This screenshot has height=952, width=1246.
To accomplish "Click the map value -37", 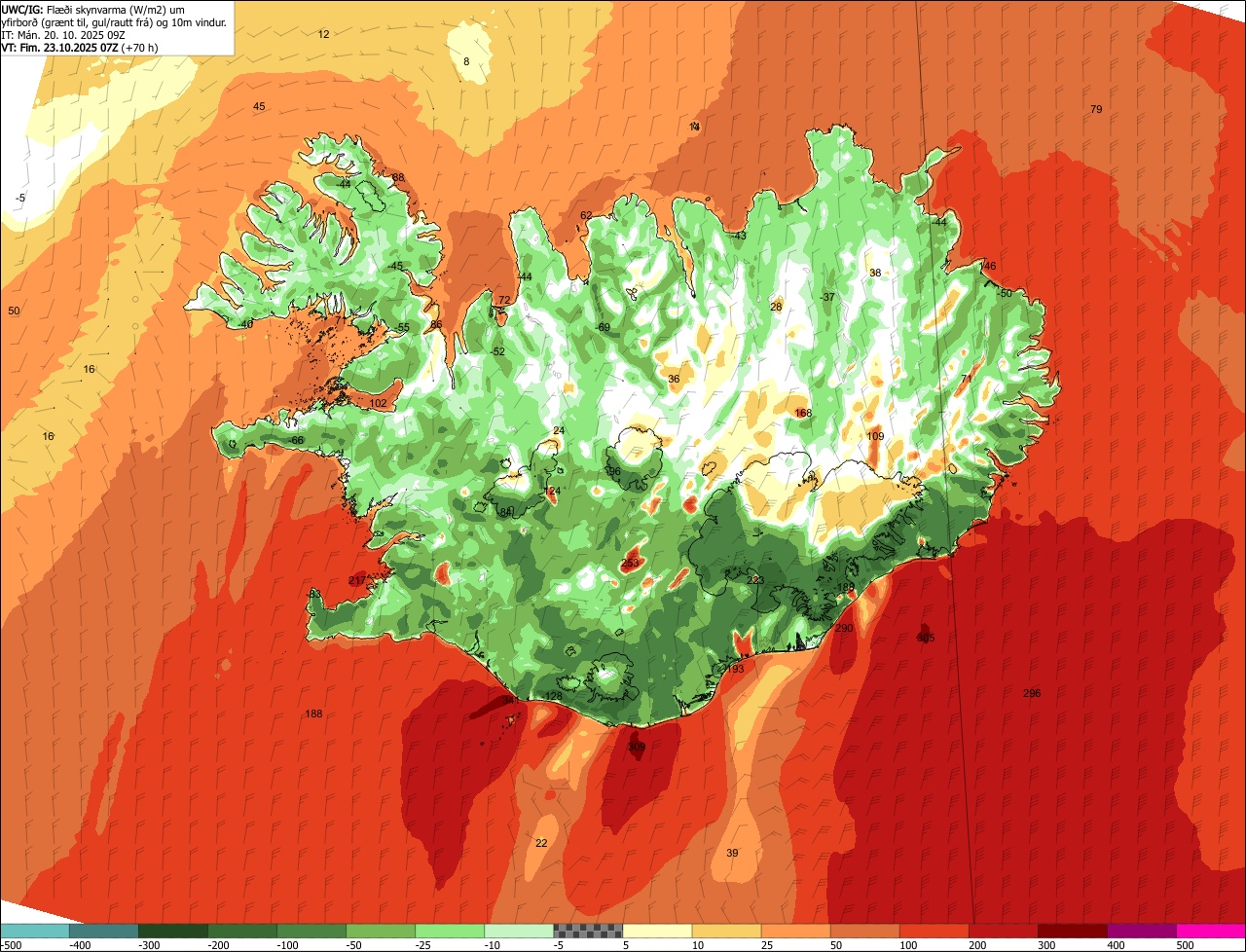I will tap(827, 297).
